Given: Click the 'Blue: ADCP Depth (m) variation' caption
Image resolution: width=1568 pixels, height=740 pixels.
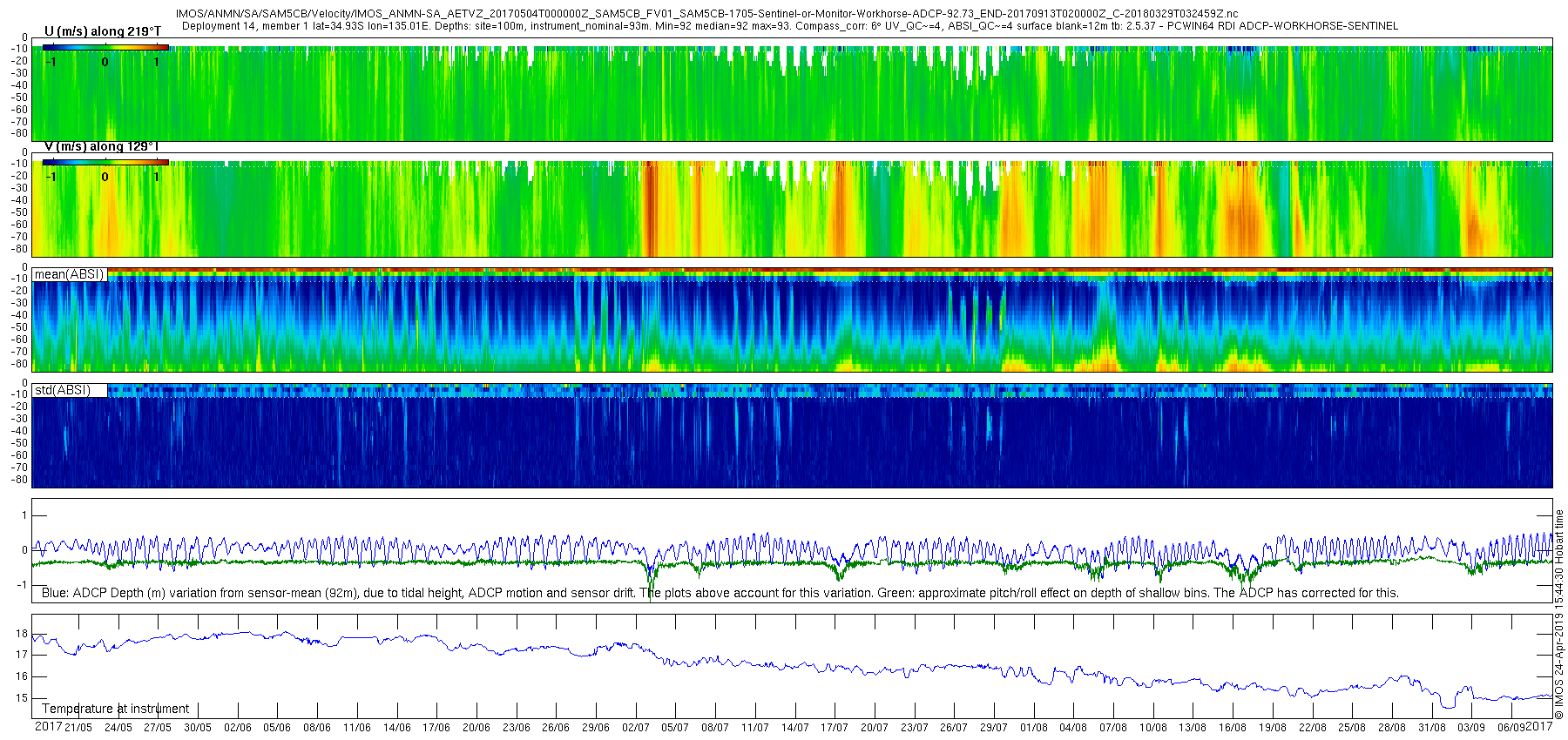Looking at the screenshot, I should pyautogui.click(x=720, y=593).
